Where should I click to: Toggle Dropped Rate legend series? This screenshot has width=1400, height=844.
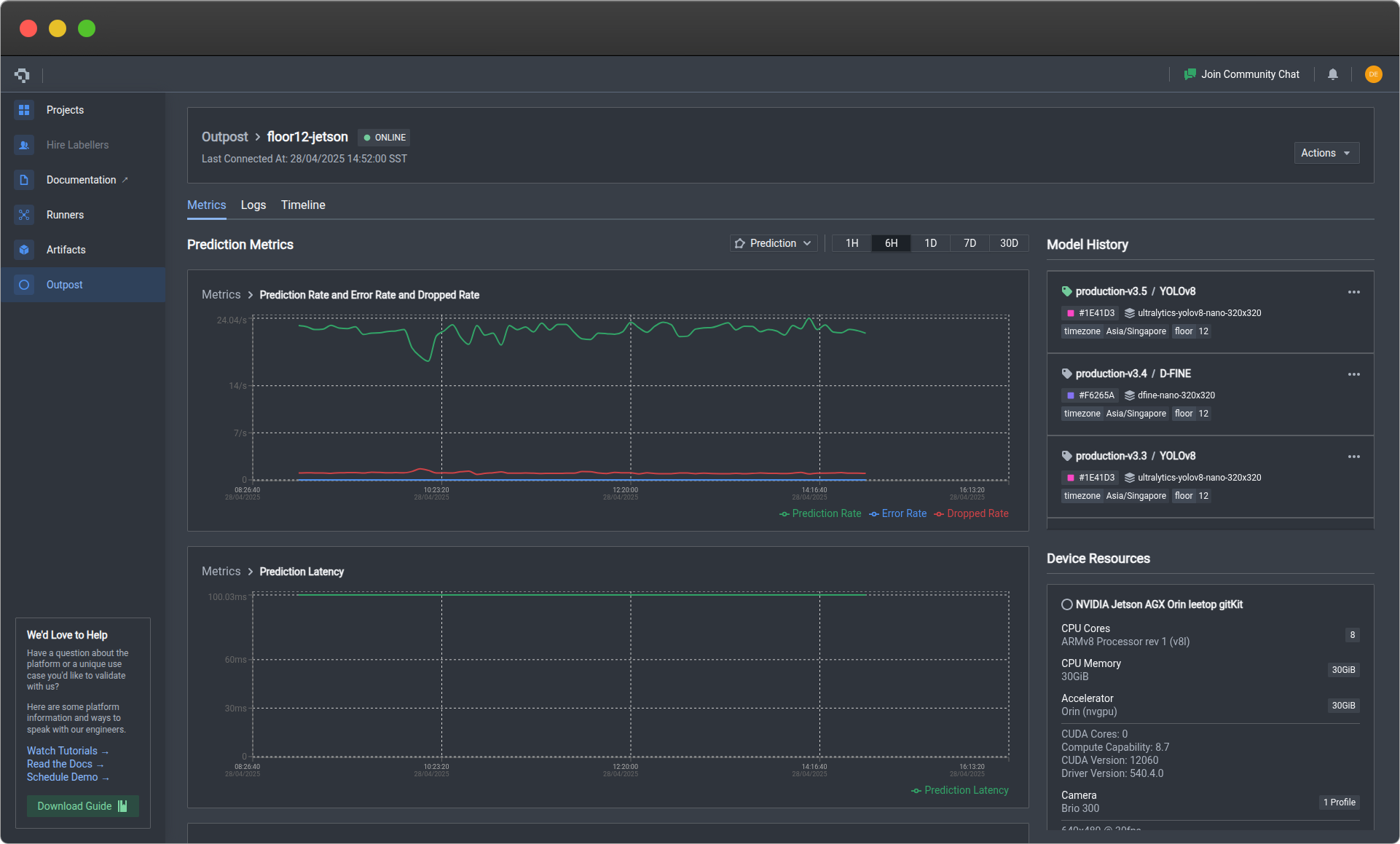coord(972,514)
